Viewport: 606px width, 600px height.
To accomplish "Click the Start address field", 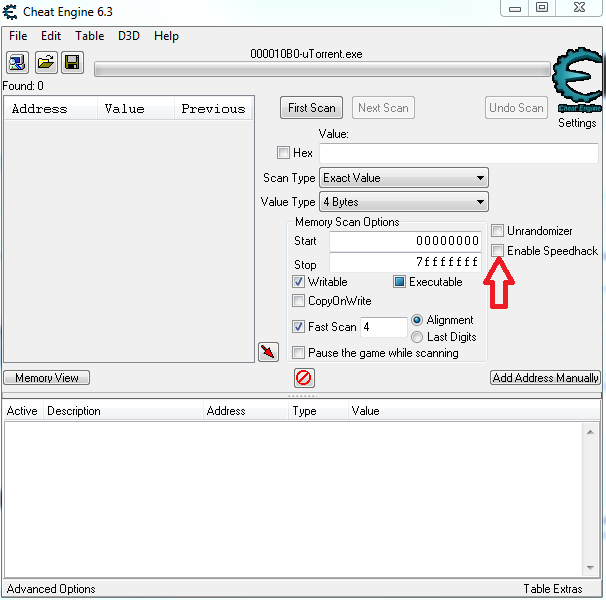I will (x=405, y=241).
